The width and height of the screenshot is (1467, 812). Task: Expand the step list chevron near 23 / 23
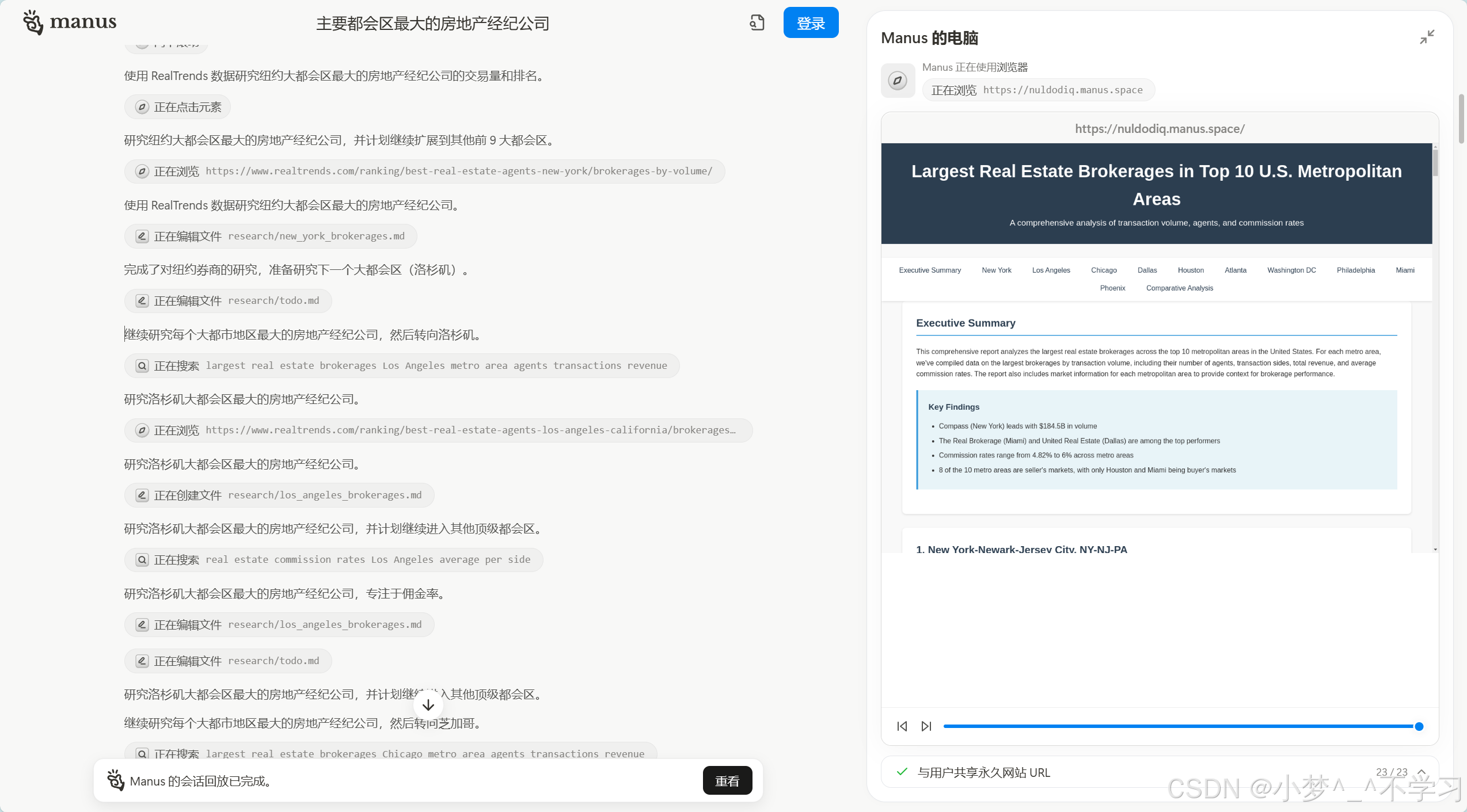(1422, 772)
